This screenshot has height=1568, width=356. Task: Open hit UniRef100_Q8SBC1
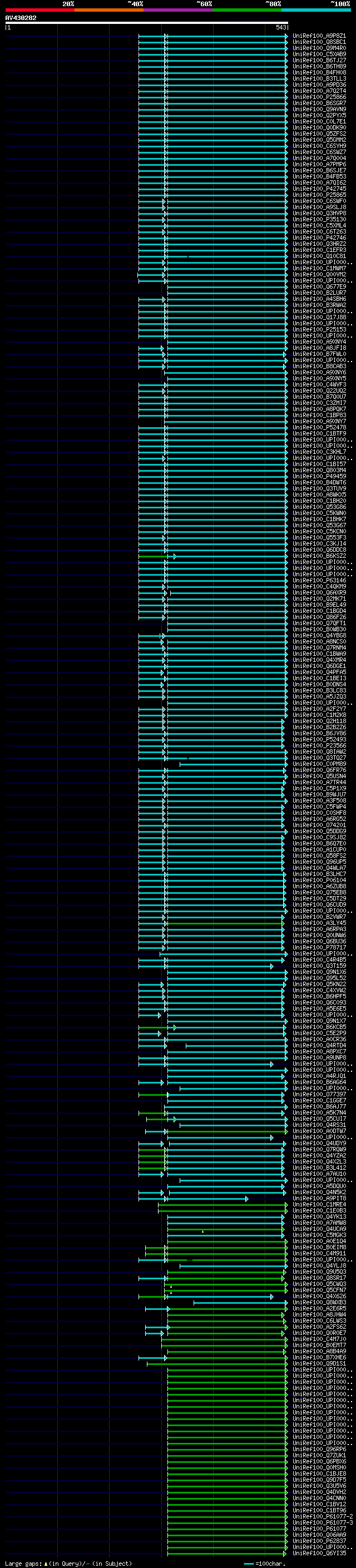point(319,42)
